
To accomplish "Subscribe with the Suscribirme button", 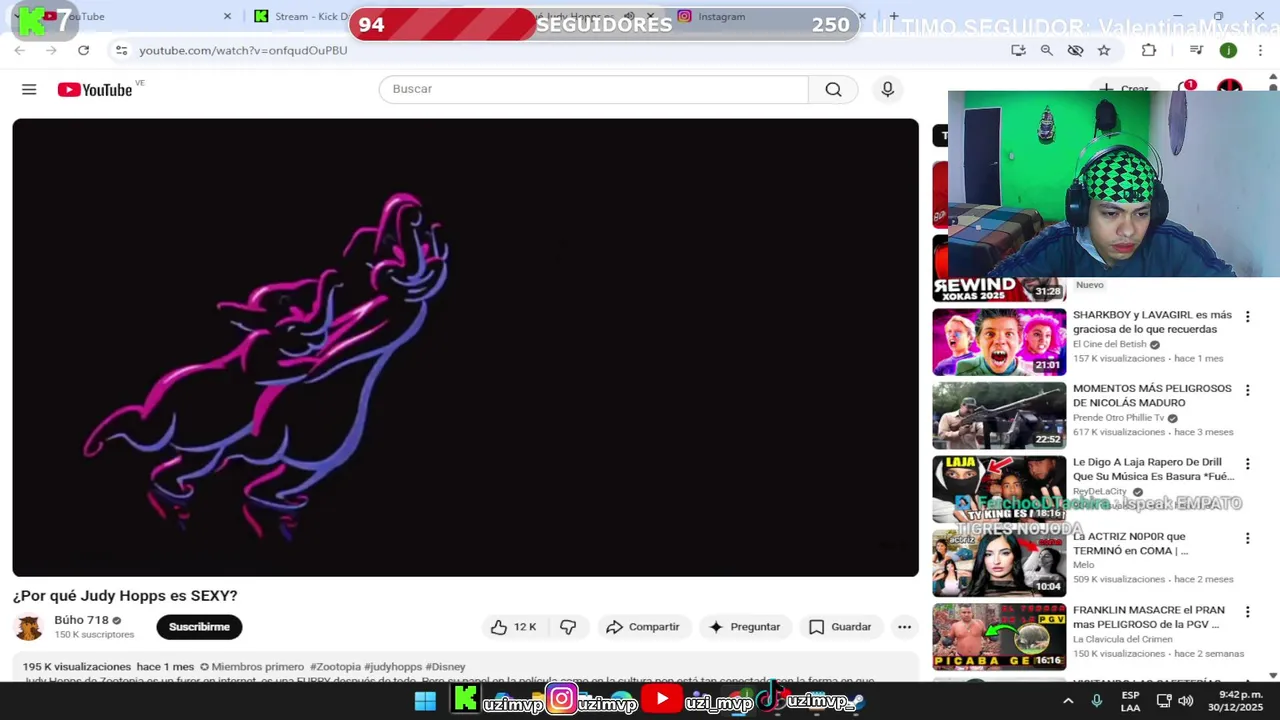I will point(199,627).
